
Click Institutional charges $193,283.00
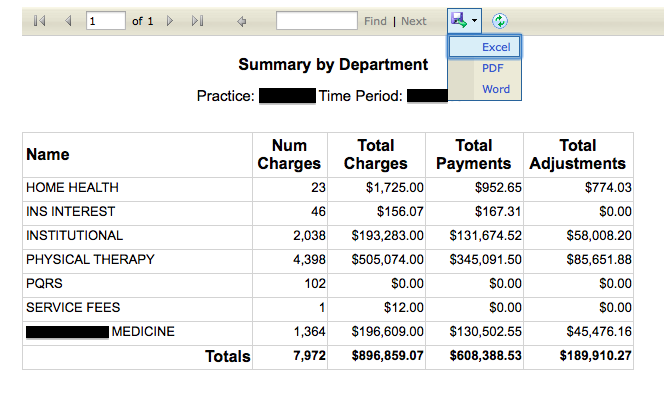(387, 235)
